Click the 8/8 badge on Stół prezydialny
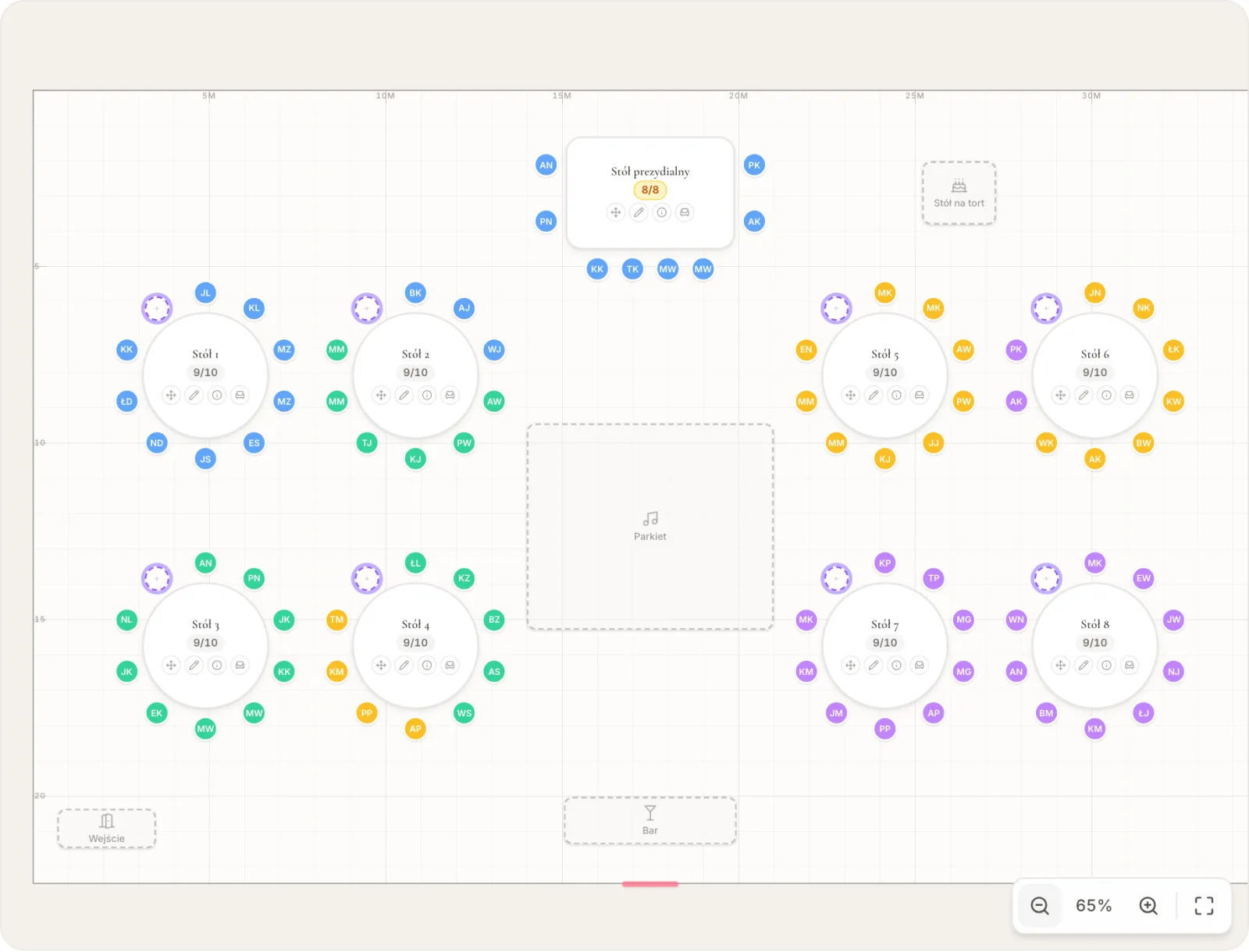This screenshot has width=1249, height=952. (650, 190)
